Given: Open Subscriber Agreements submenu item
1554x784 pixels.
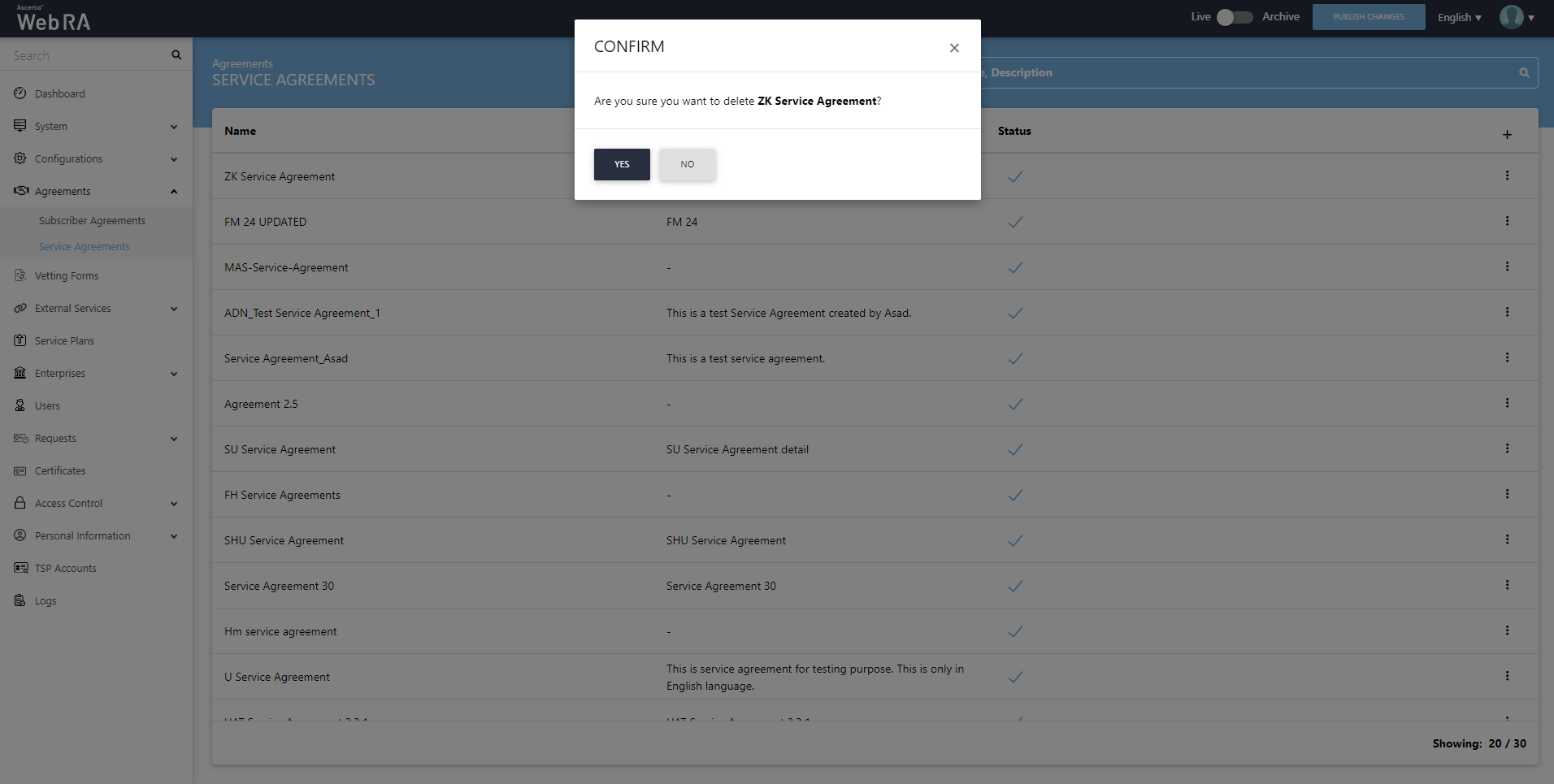Looking at the screenshot, I should (x=92, y=220).
